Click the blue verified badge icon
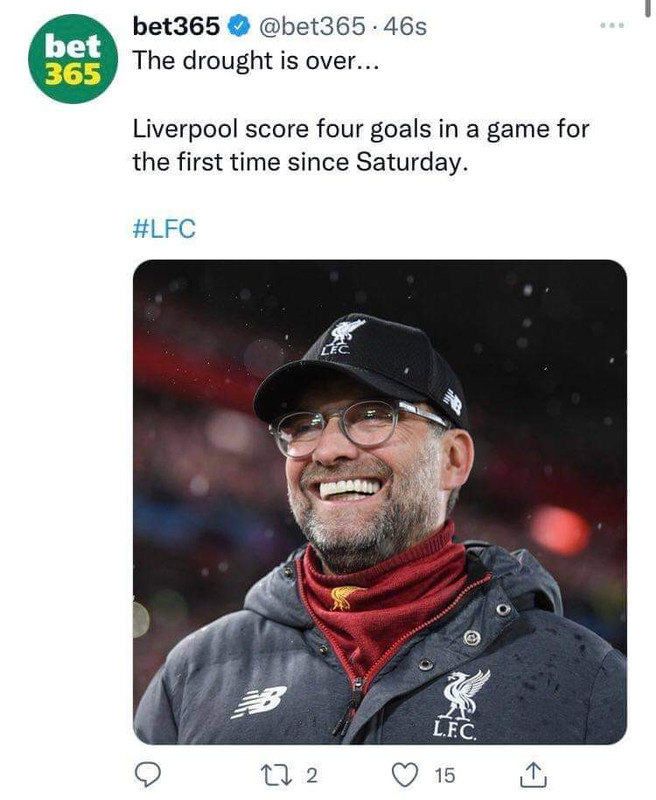 240,27
